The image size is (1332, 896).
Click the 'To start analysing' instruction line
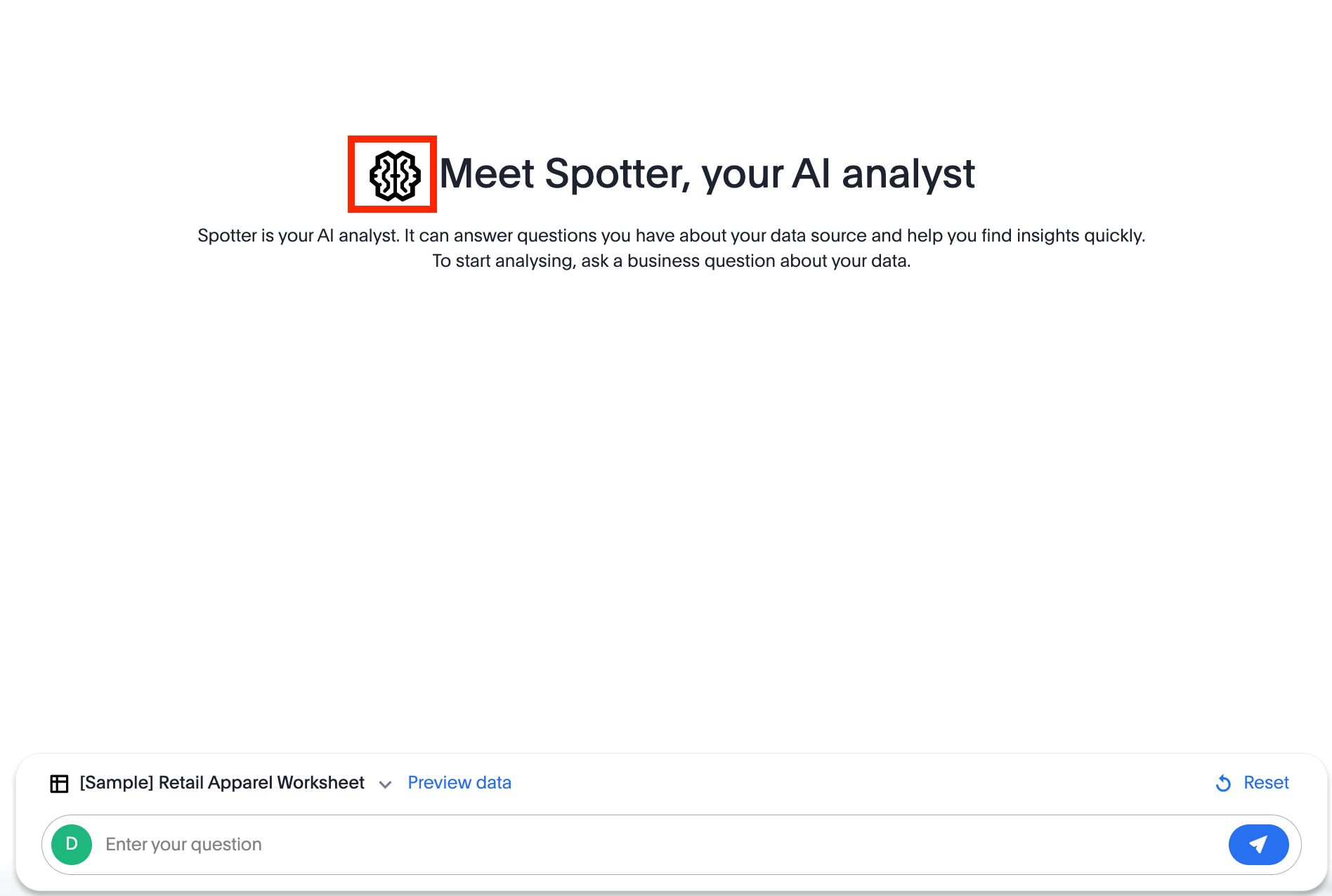pyautogui.click(x=671, y=261)
